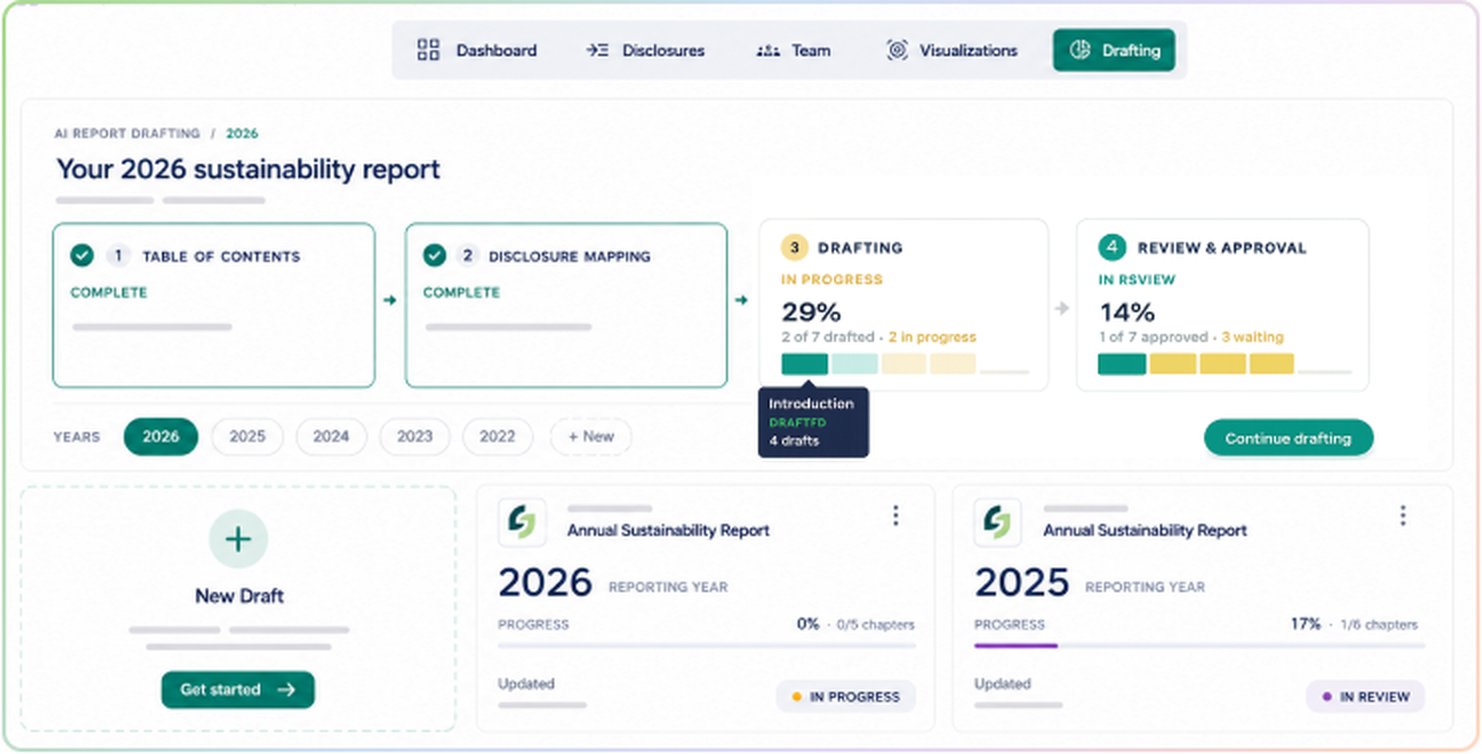Open the 2026 Annual Sustainability Report title
Viewport: 1482px width, 754px height.
[668, 531]
